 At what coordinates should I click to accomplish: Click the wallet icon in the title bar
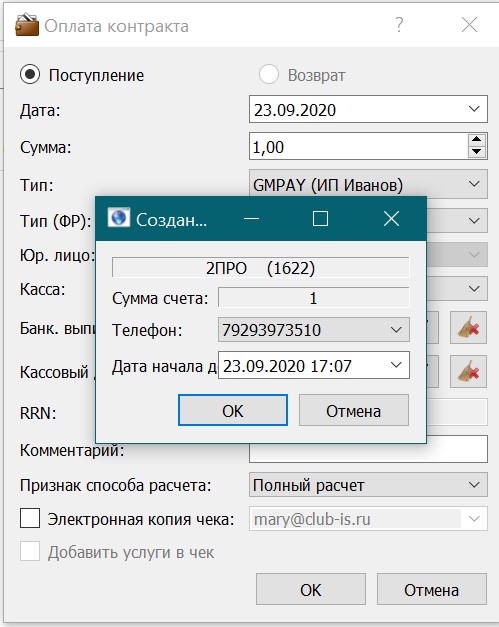pyautogui.click(x=27, y=25)
